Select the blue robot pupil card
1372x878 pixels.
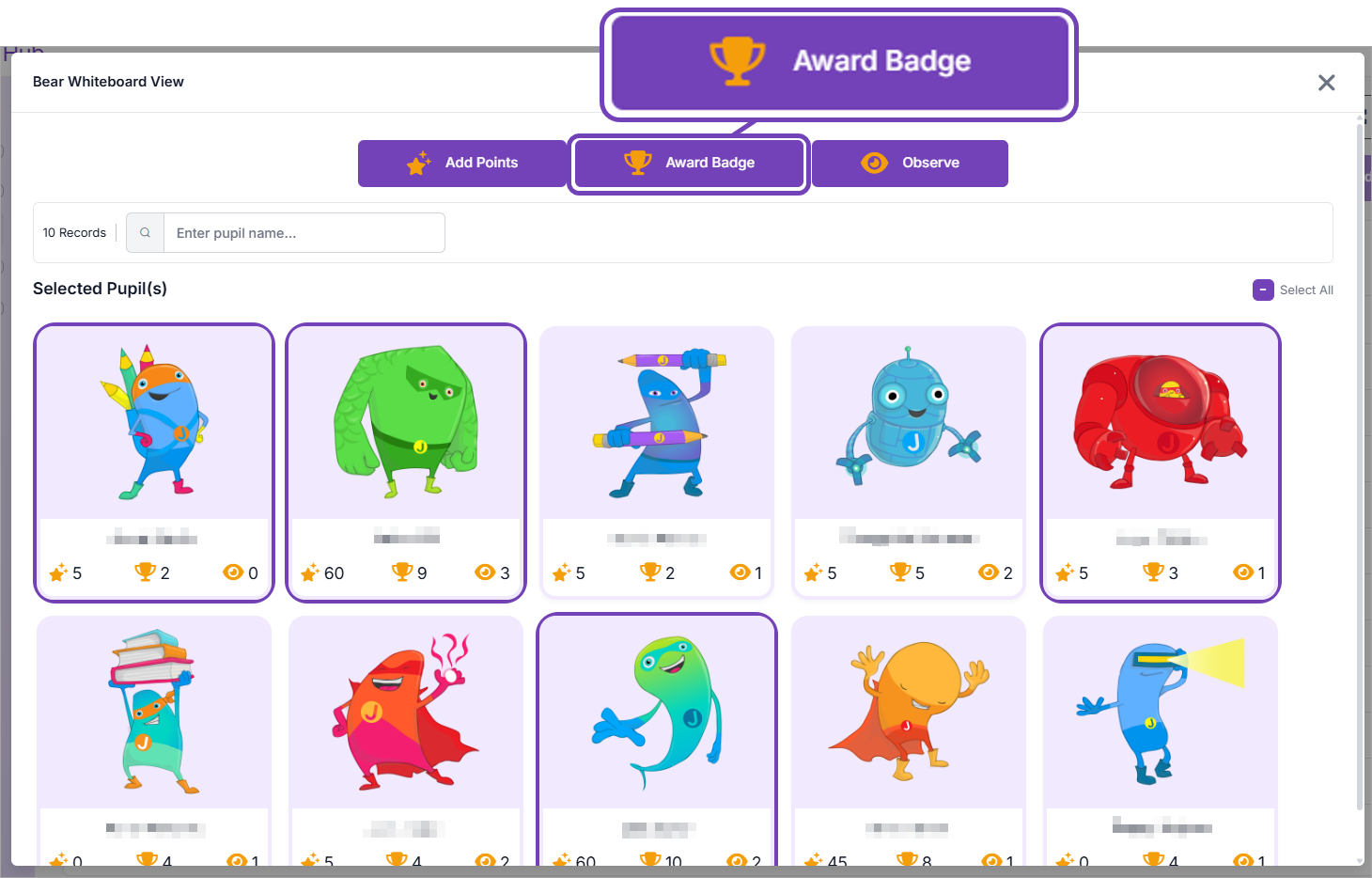pos(909,463)
